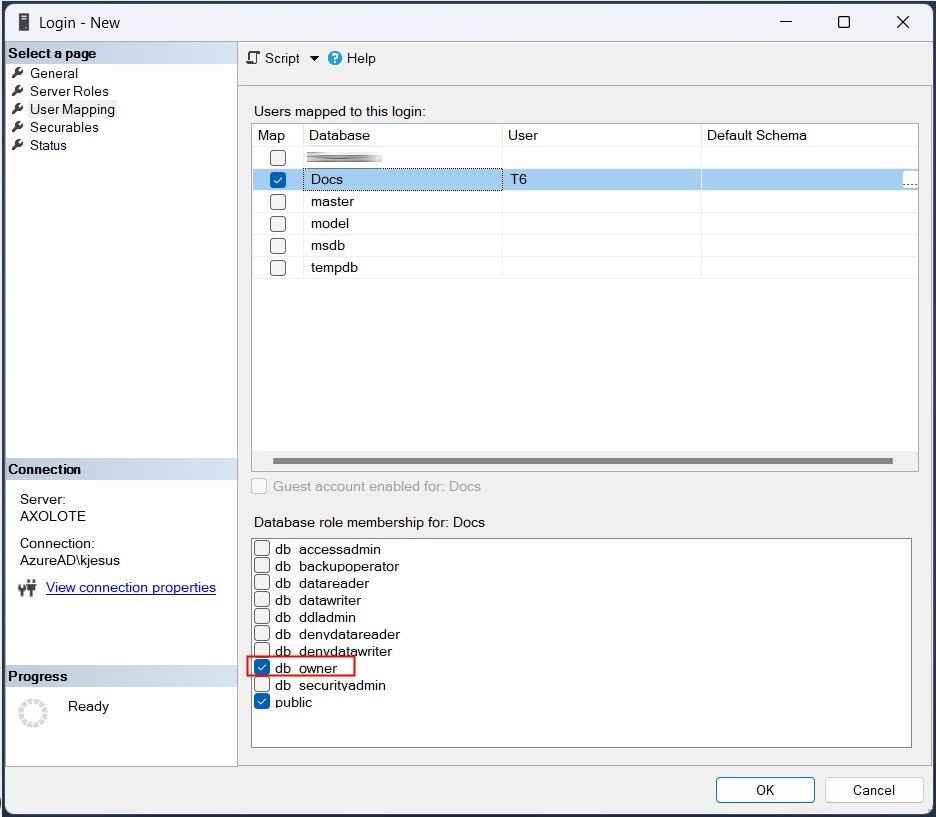The width and height of the screenshot is (936, 817).
Task: Check the Map box for model
Action: pos(278,224)
